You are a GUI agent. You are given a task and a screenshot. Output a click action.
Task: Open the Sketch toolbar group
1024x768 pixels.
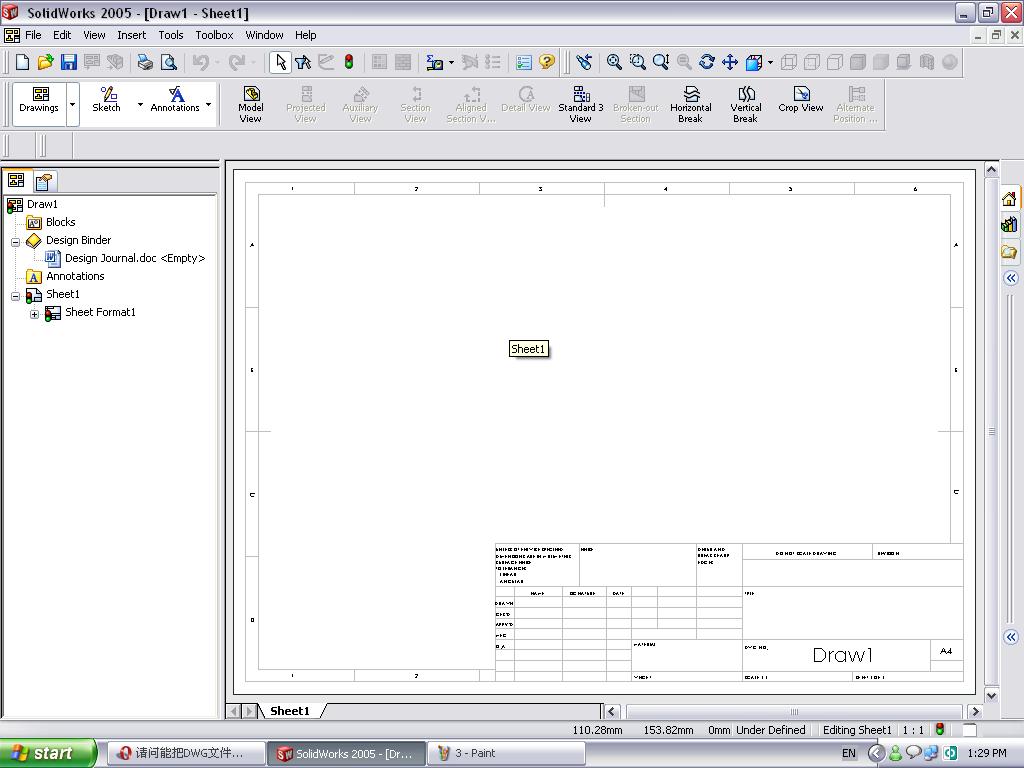tap(106, 100)
